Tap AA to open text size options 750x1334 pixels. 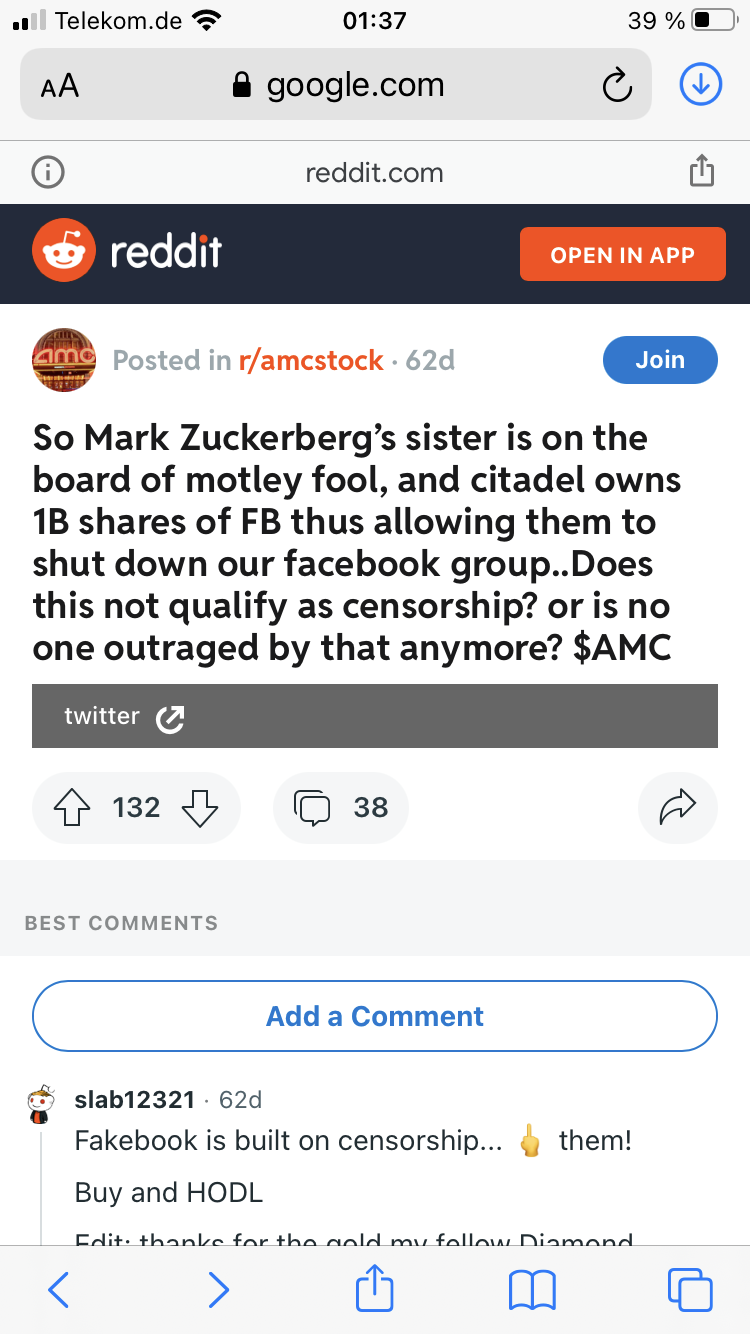pyautogui.click(x=59, y=85)
